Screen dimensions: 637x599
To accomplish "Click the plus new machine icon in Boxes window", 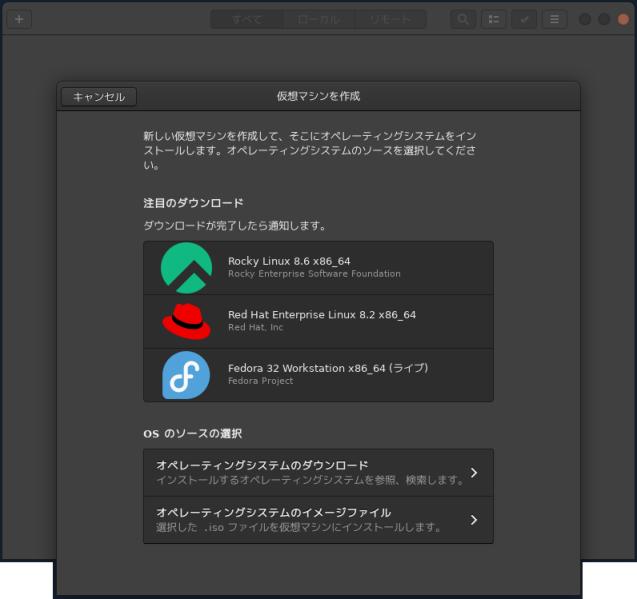I will pyautogui.click(x=19, y=19).
